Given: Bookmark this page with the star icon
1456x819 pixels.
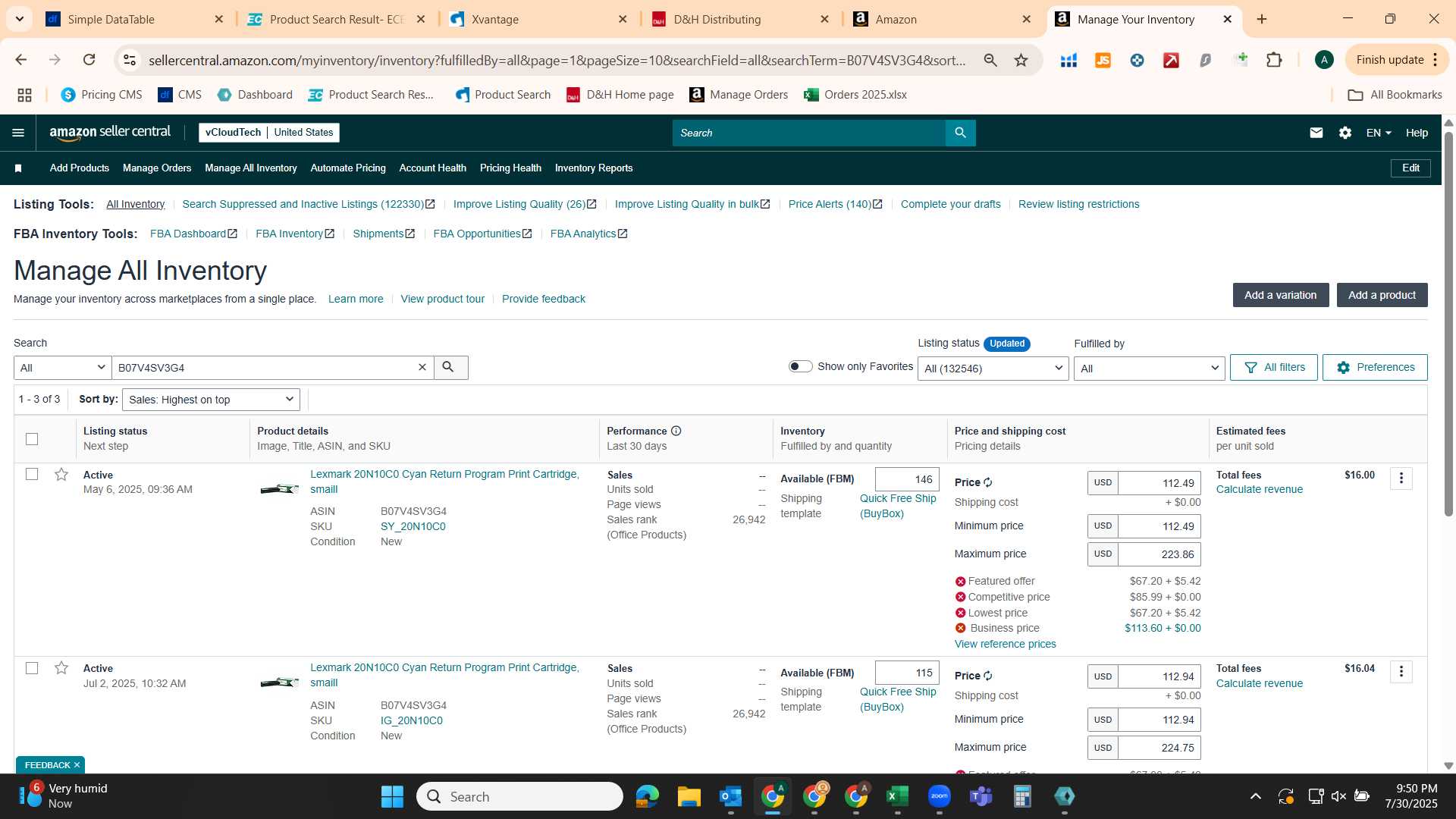Looking at the screenshot, I should (x=1021, y=60).
